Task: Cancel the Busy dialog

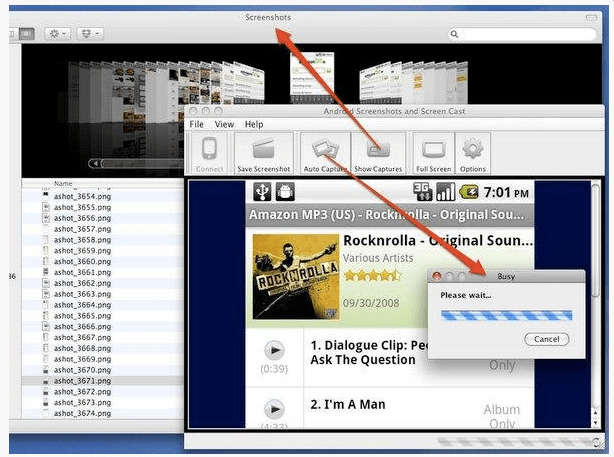Action: [547, 339]
